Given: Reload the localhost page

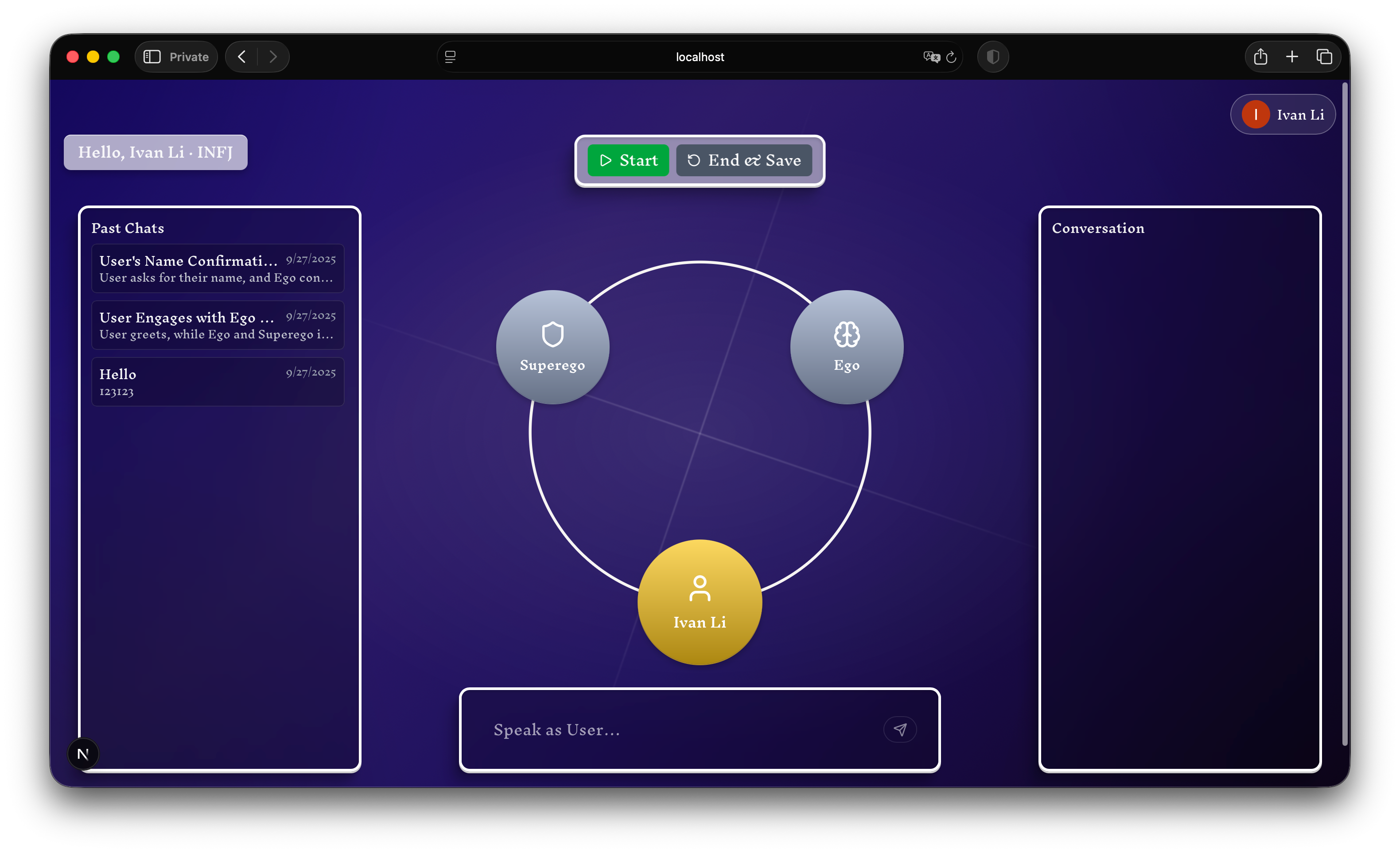Looking at the screenshot, I should coord(951,57).
